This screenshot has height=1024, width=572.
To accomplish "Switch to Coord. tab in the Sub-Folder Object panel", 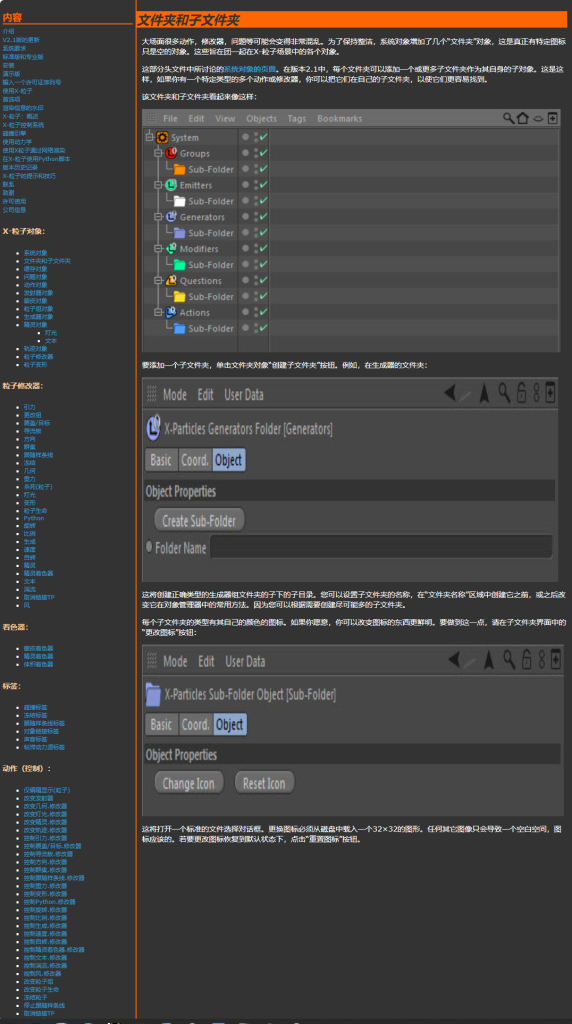I will pyautogui.click(x=195, y=724).
